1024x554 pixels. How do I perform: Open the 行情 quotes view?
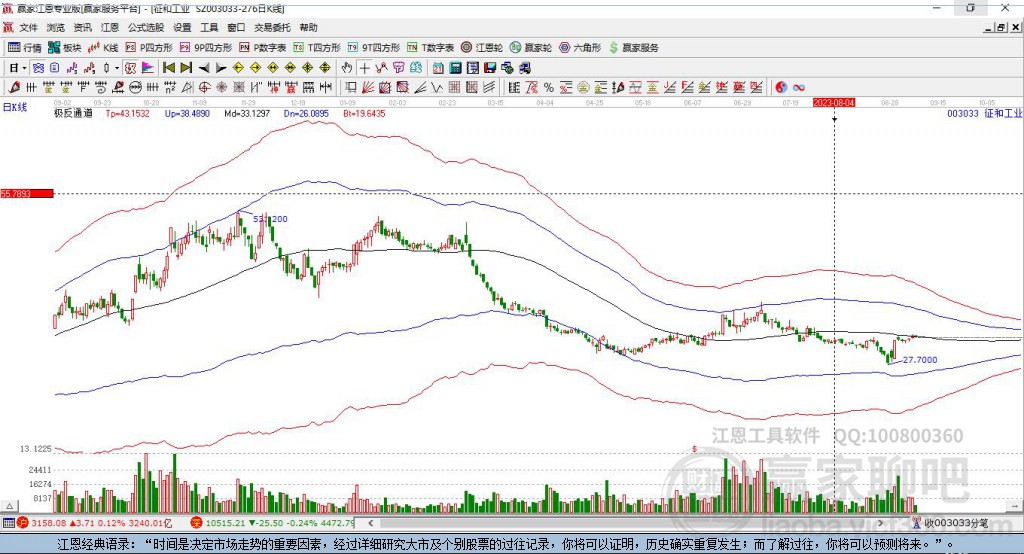24,48
